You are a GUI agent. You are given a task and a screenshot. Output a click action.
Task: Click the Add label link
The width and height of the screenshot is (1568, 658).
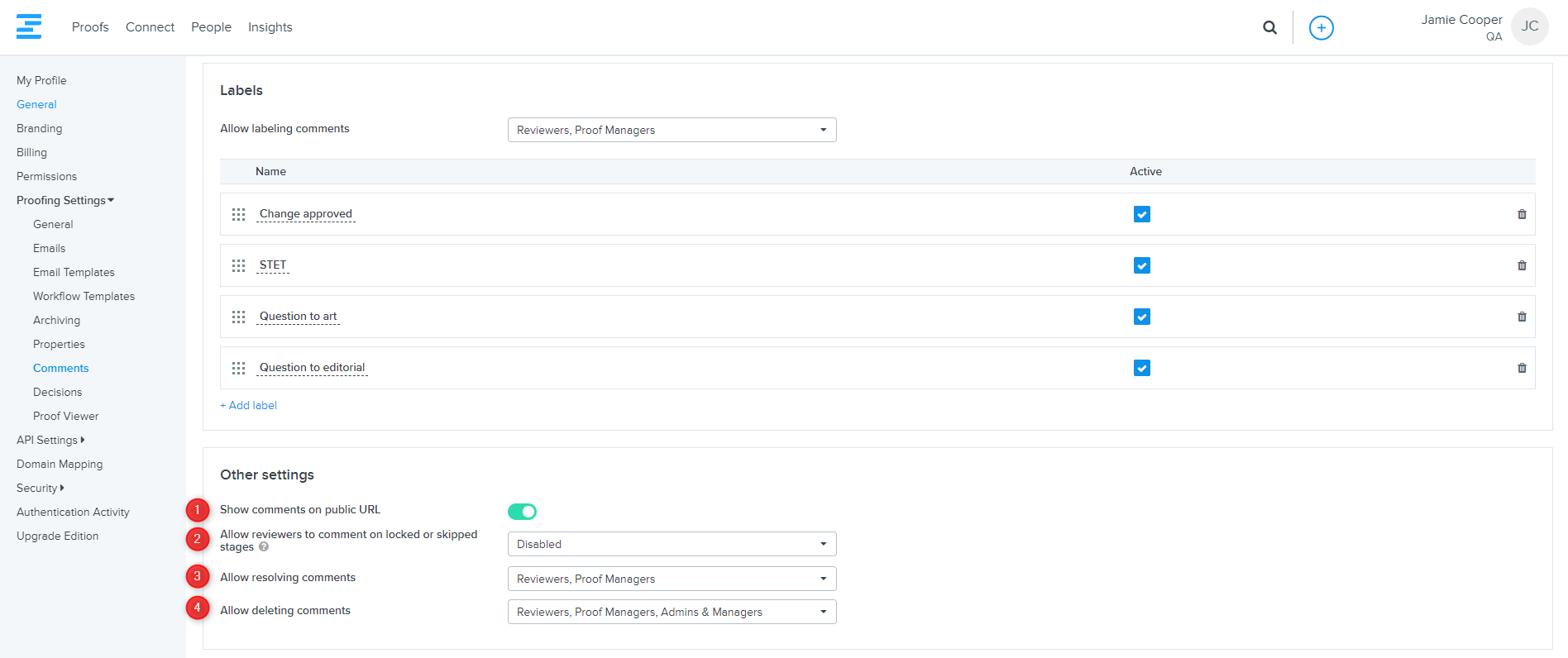pyautogui.click(x=249, y=405)
